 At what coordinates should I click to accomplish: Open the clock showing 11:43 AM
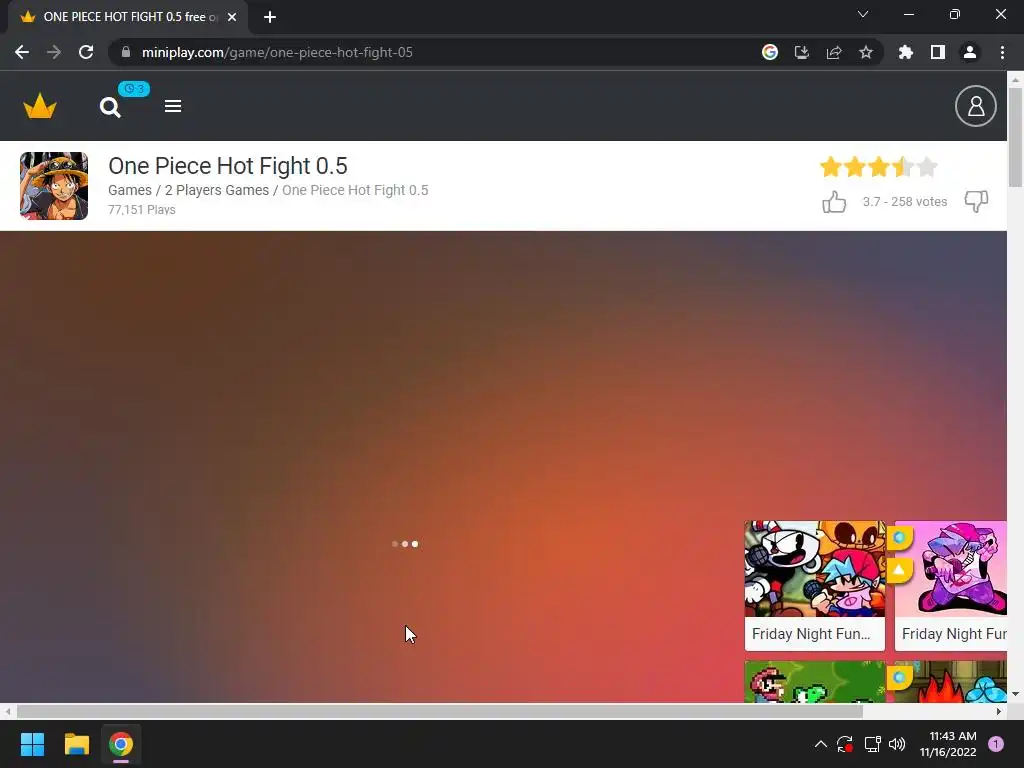coord(948,744)
